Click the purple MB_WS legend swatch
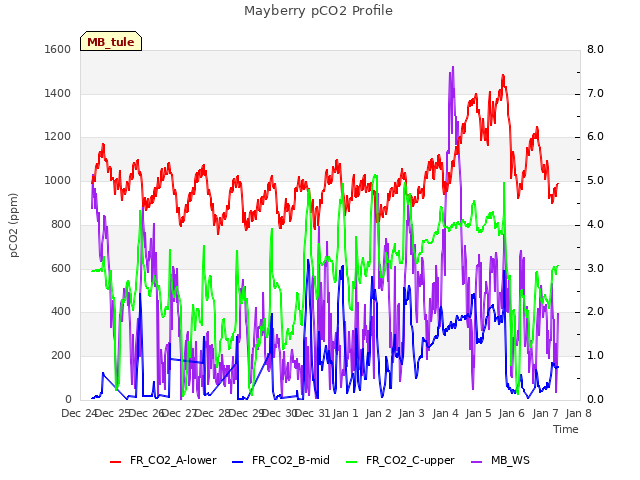 point(477,462)
